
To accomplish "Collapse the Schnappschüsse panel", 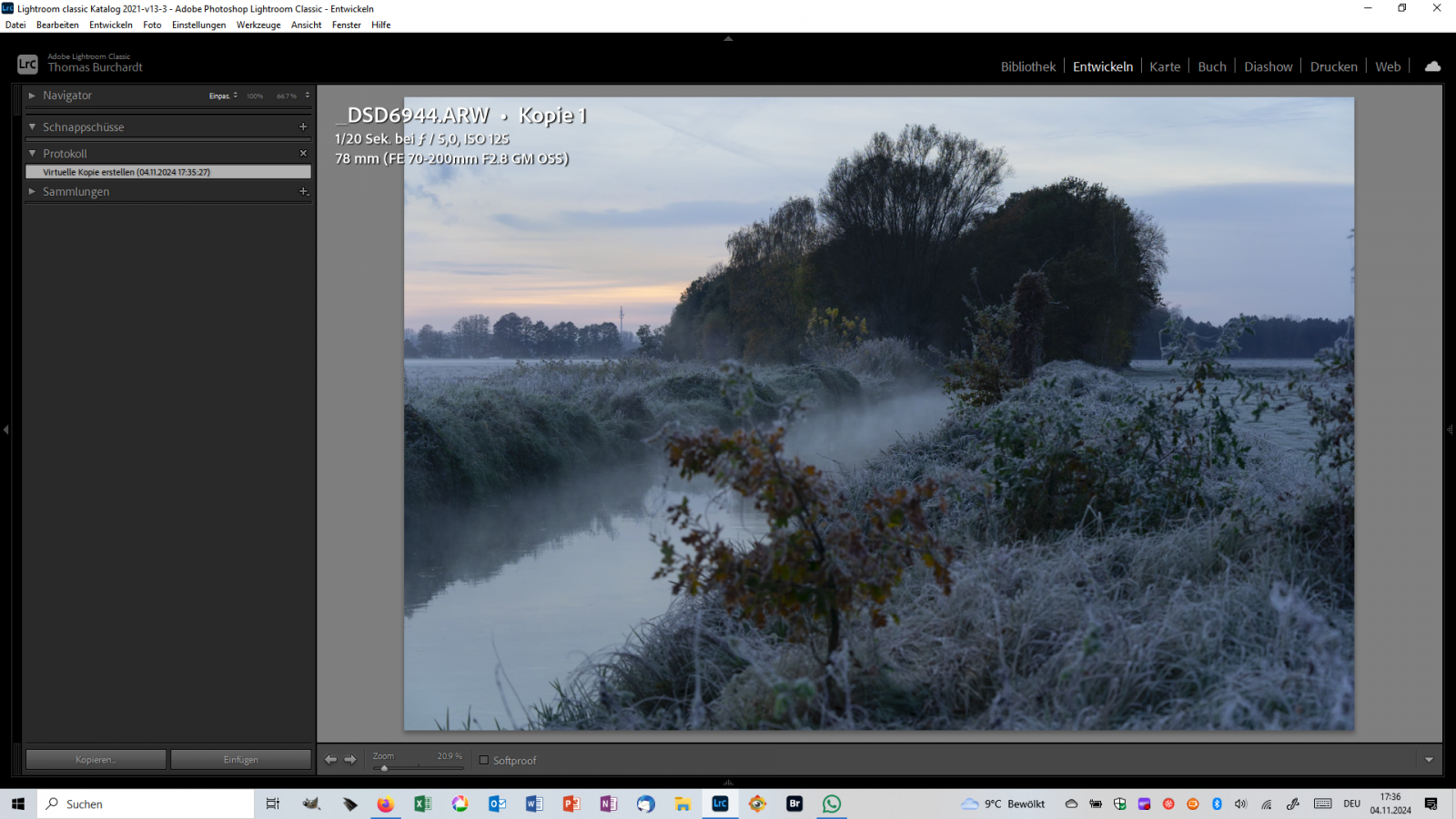I will click(x=32, y=127).
